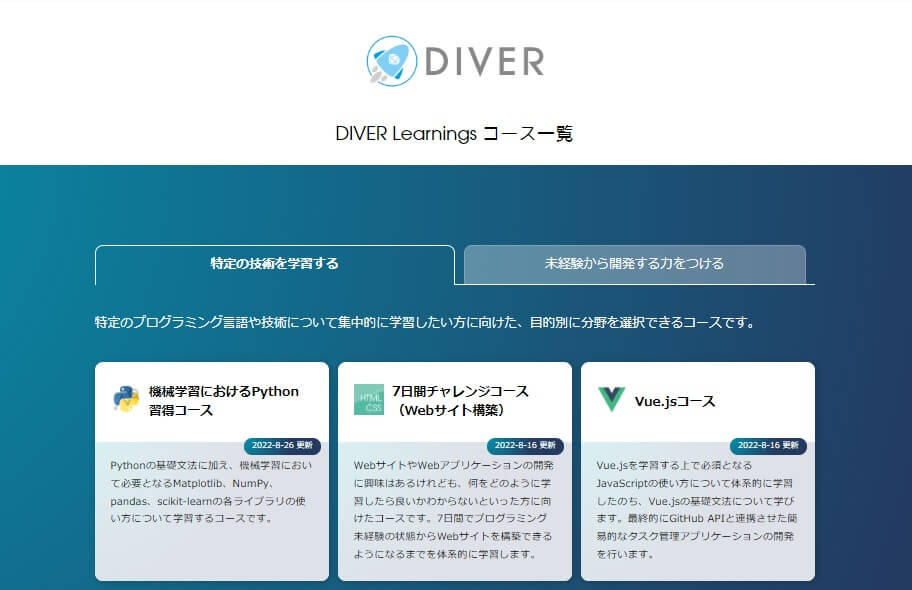Click the 2022-8-16 更新 badge on Web course
Image resolution: width=912 pixels, height=590 pixels.
coord(525,446)
